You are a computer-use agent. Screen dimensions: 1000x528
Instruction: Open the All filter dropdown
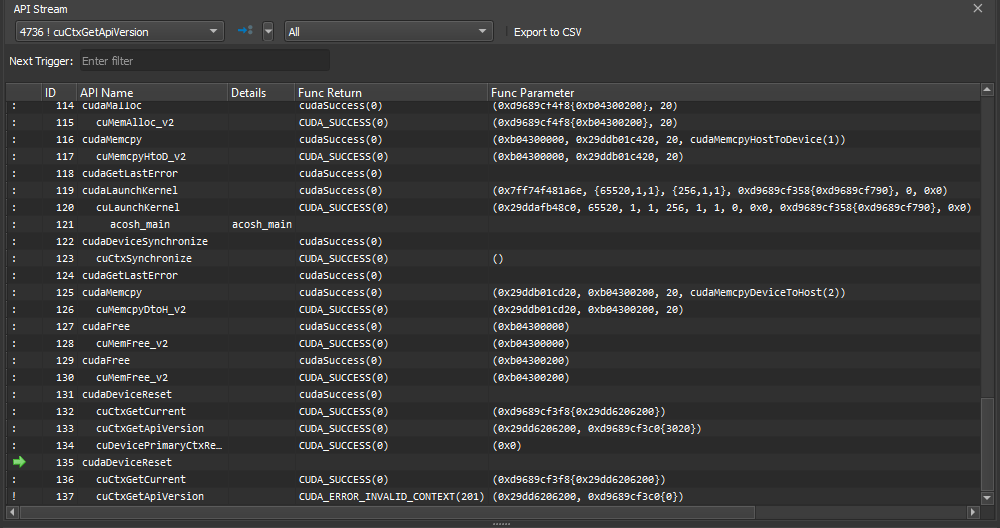388,32
